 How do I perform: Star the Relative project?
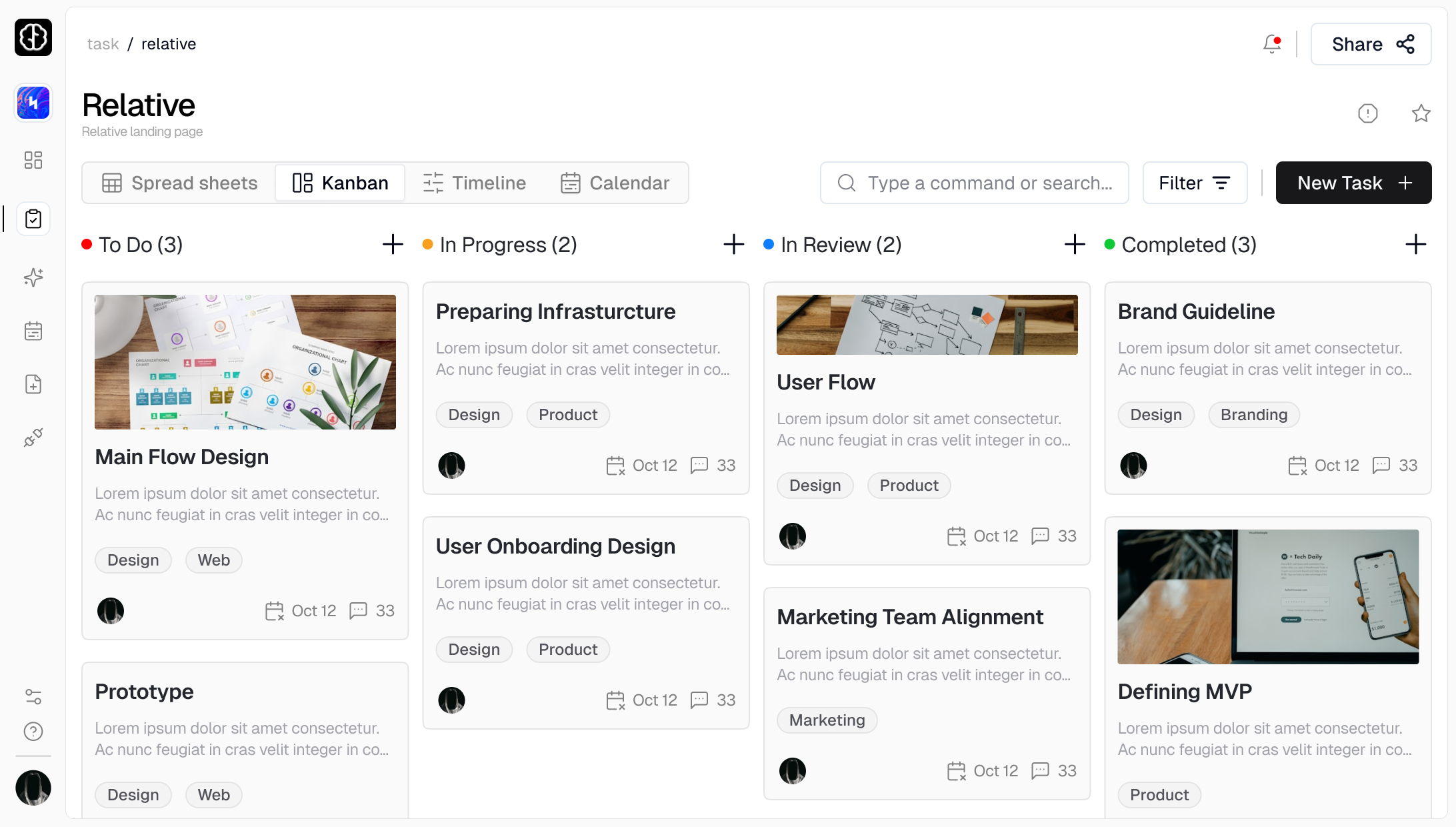(x=1421, y=113)
